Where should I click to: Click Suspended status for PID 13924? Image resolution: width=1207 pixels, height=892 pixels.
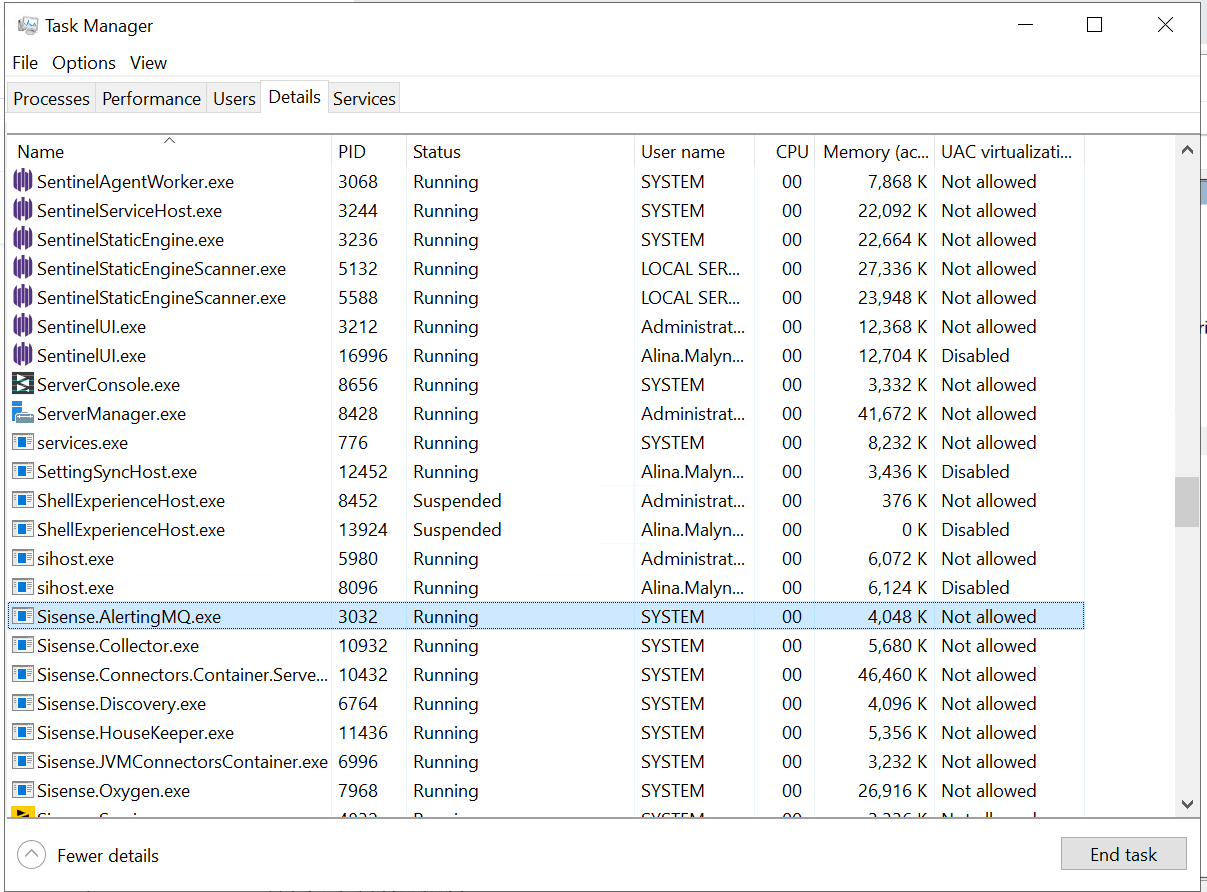tap(457, 530)
